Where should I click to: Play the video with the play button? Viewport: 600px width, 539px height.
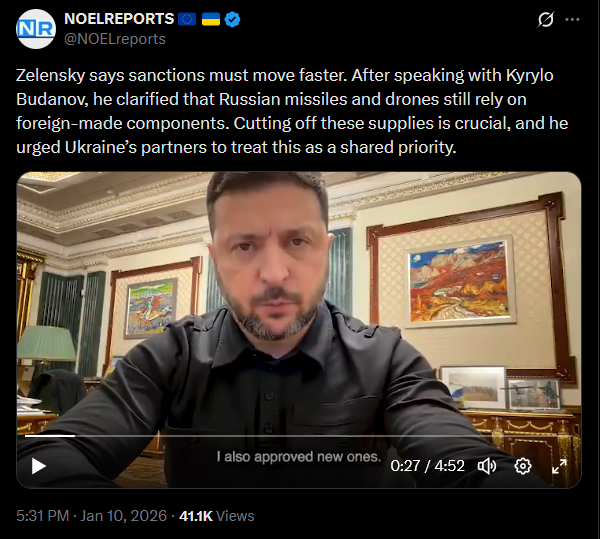point(38,466)
